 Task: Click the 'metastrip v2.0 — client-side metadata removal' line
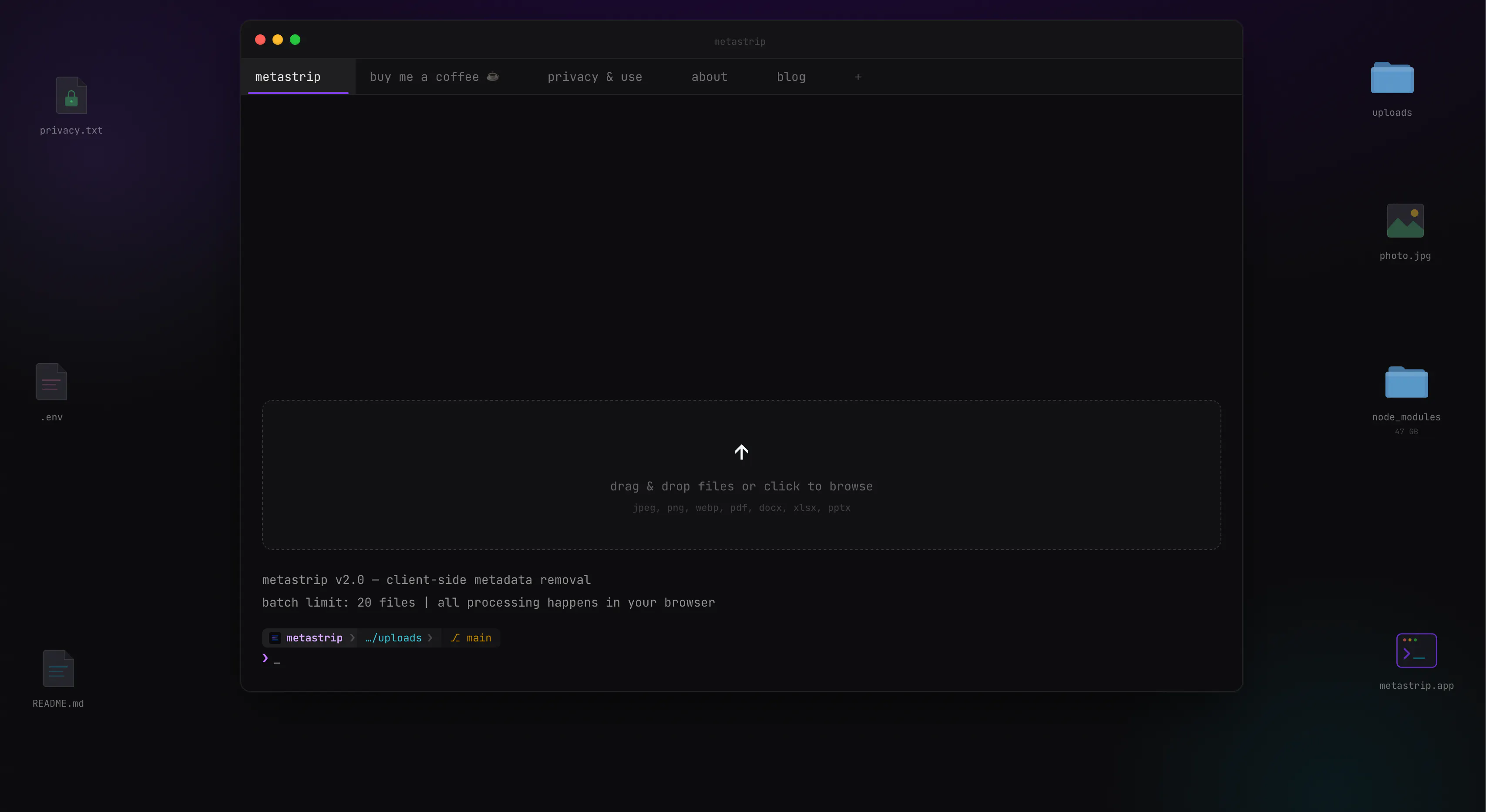[x=426, y=580]
